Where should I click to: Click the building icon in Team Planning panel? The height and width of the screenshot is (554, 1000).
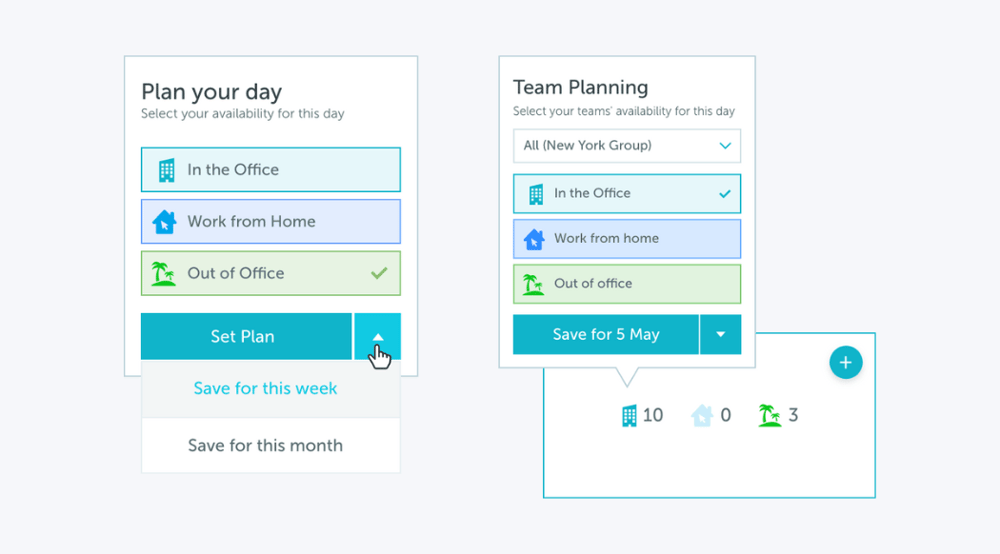(x=536, y=194)
